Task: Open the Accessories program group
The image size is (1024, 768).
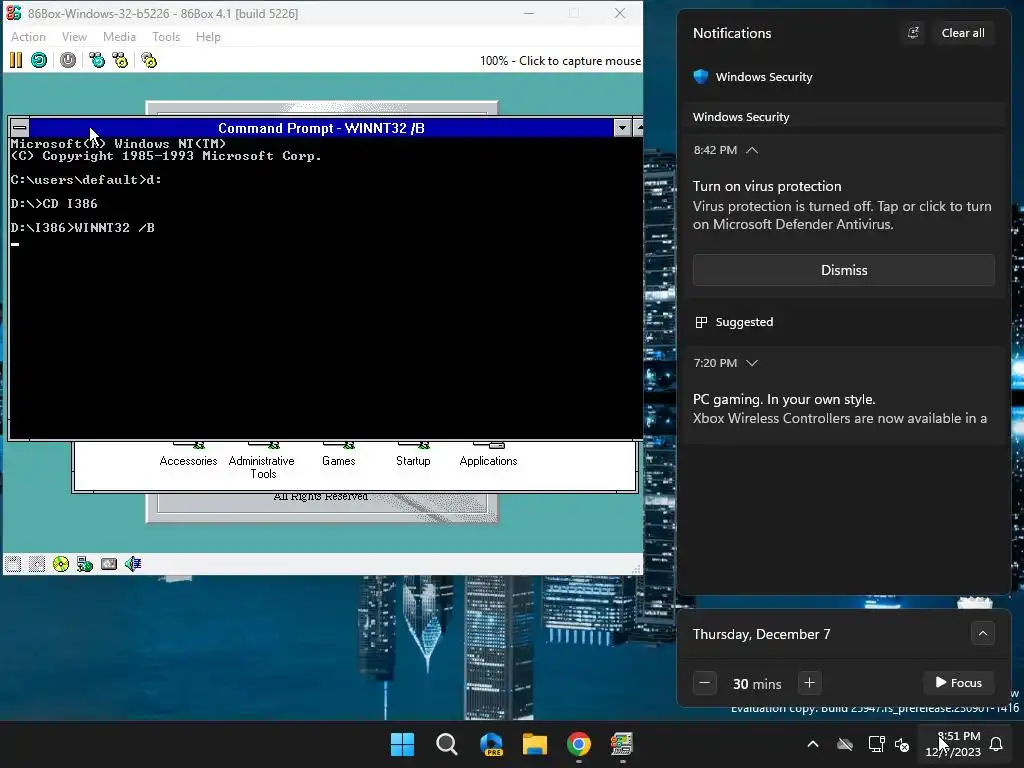Action: 188,455
